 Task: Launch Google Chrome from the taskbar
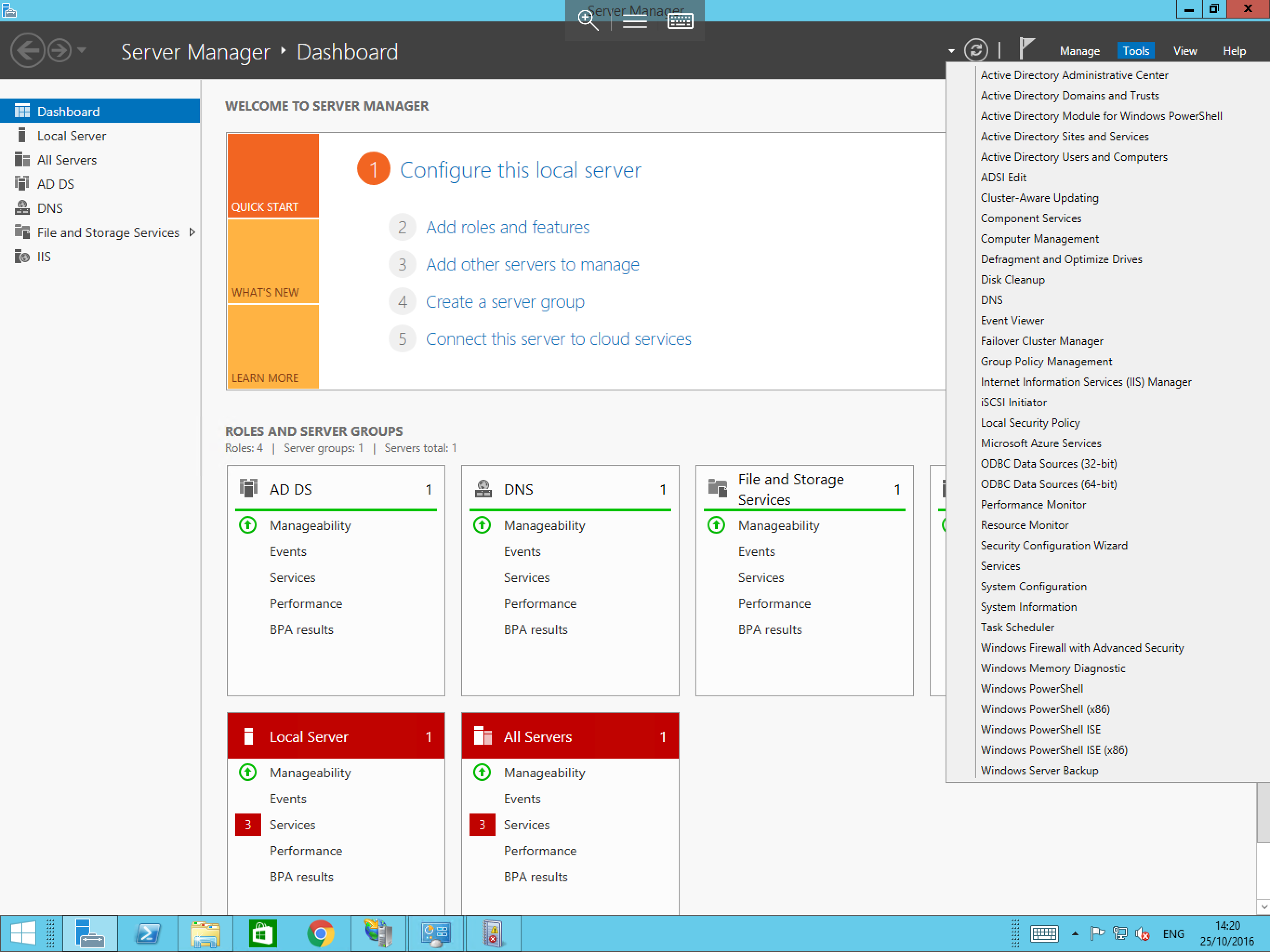(320, 933)
